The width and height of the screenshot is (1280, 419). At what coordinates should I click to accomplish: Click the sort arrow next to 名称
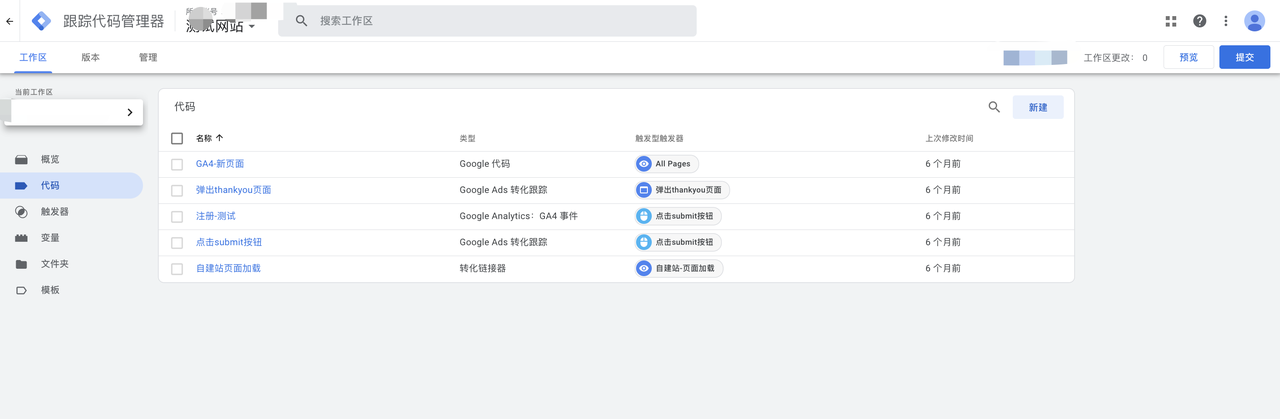point(220,138)
